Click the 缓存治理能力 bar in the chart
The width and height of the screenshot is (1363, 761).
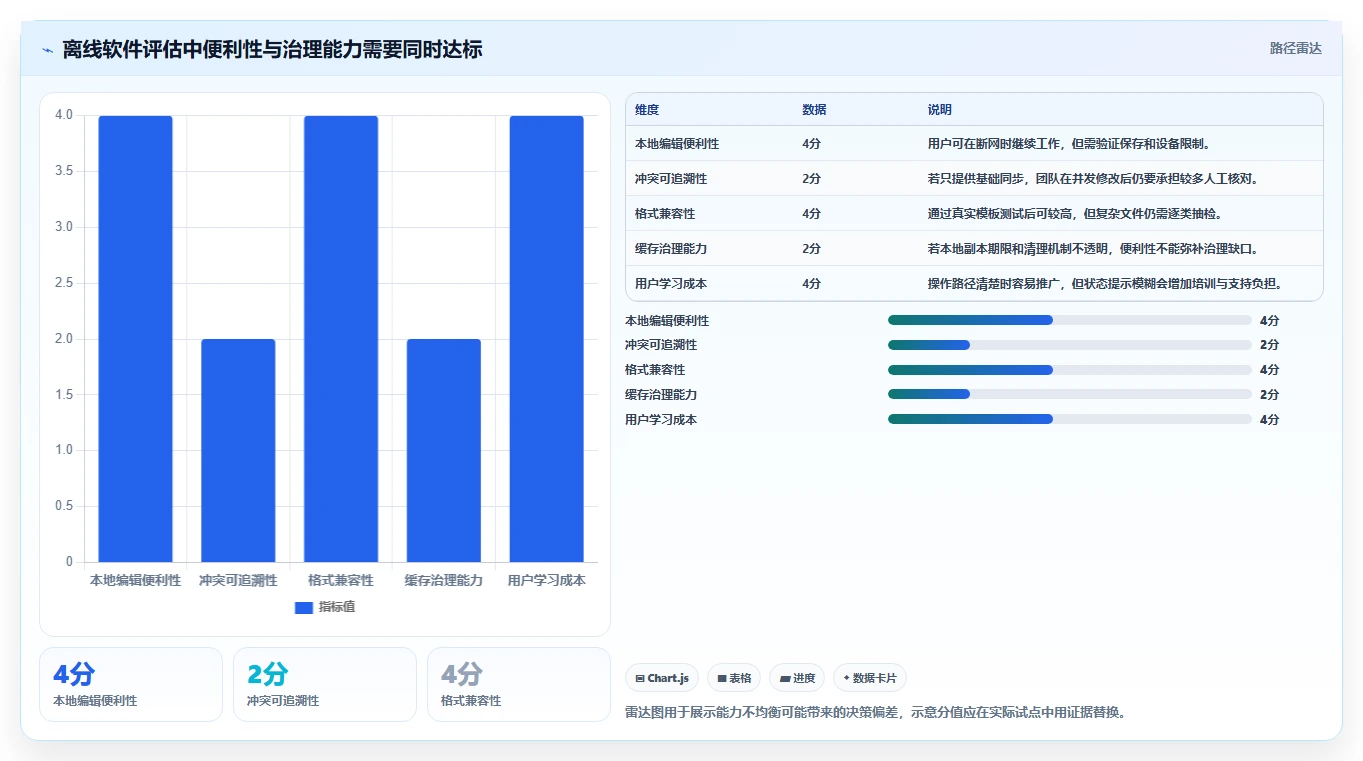click(444, 450)
